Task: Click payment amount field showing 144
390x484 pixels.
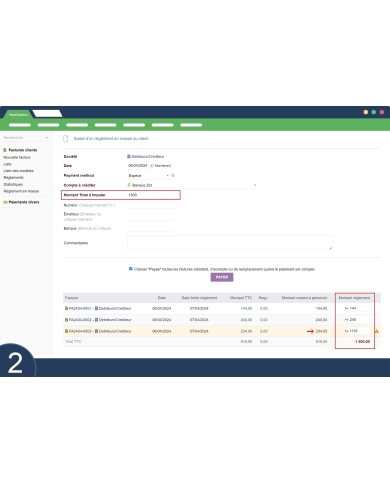Action: click(x=359, y=308)
